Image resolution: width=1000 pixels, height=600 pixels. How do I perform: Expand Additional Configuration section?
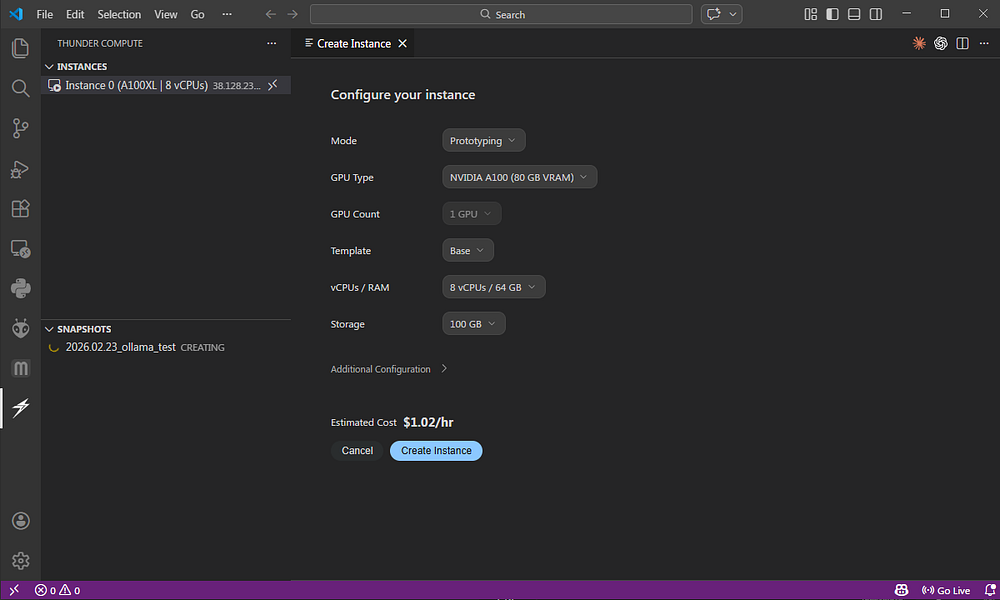[389, 369]
